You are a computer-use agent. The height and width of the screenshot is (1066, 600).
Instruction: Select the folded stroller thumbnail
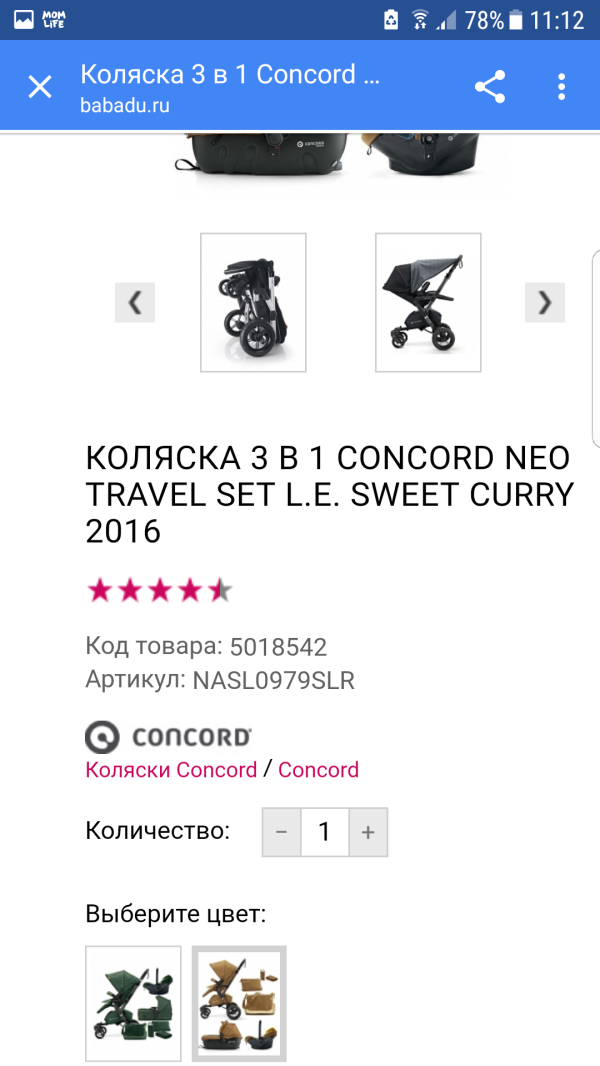click(253, 302)
